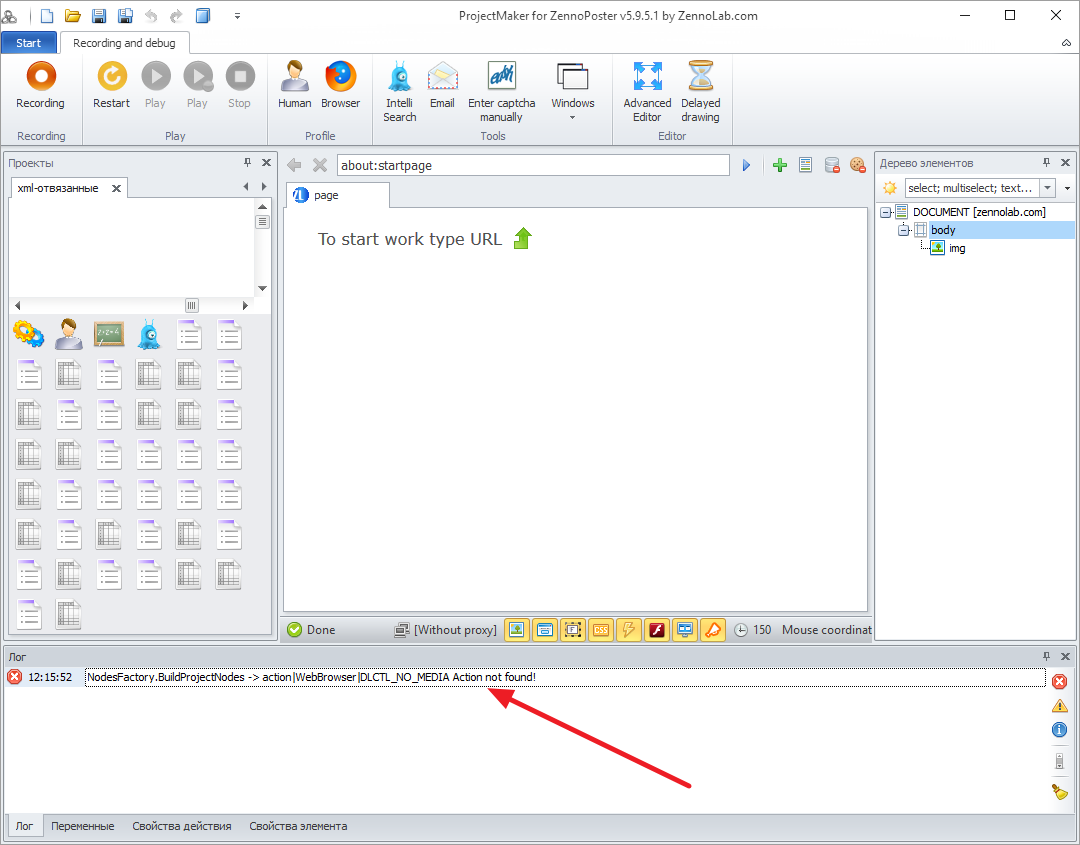Open project with the folder icon
This screenshot has height=845, width=1080.
click(x=72, y=15)
